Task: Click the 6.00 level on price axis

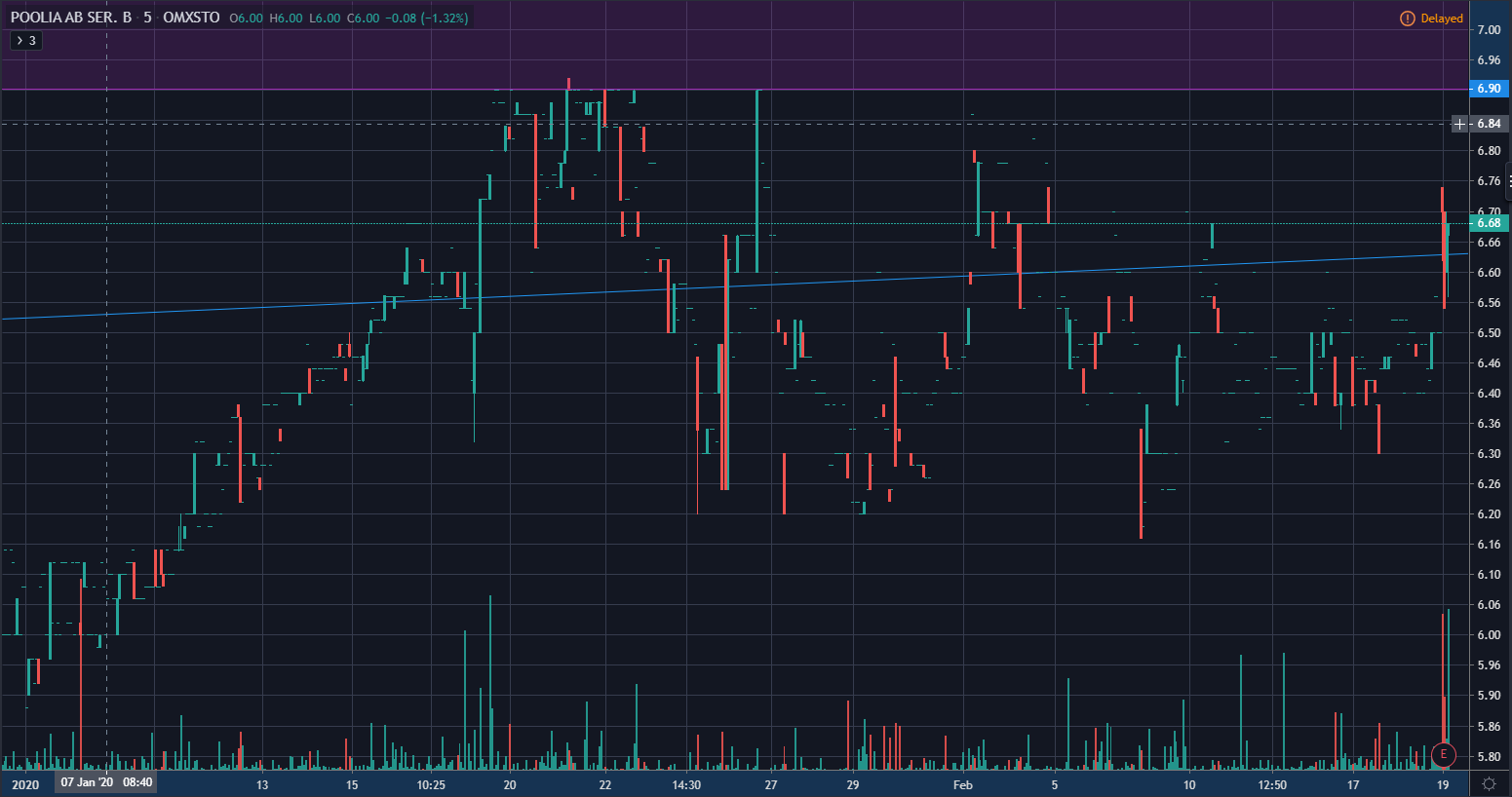Action: coord(1489,635)
